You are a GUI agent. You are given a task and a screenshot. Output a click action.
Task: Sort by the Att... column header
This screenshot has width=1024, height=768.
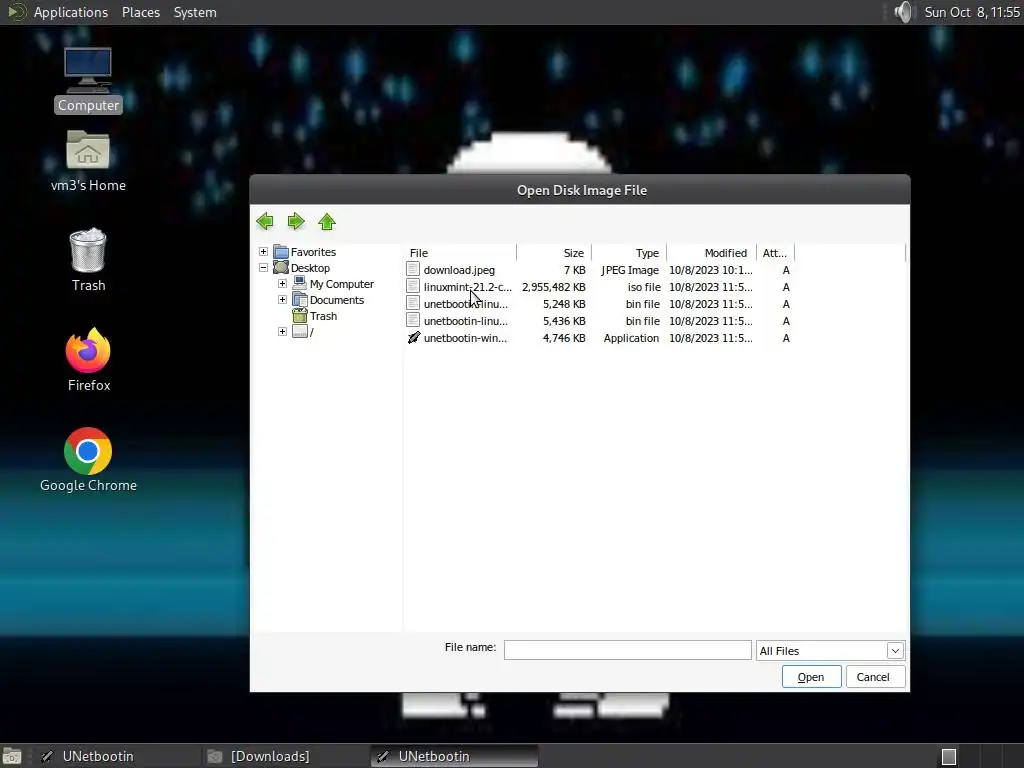click(x=775, y=253)
